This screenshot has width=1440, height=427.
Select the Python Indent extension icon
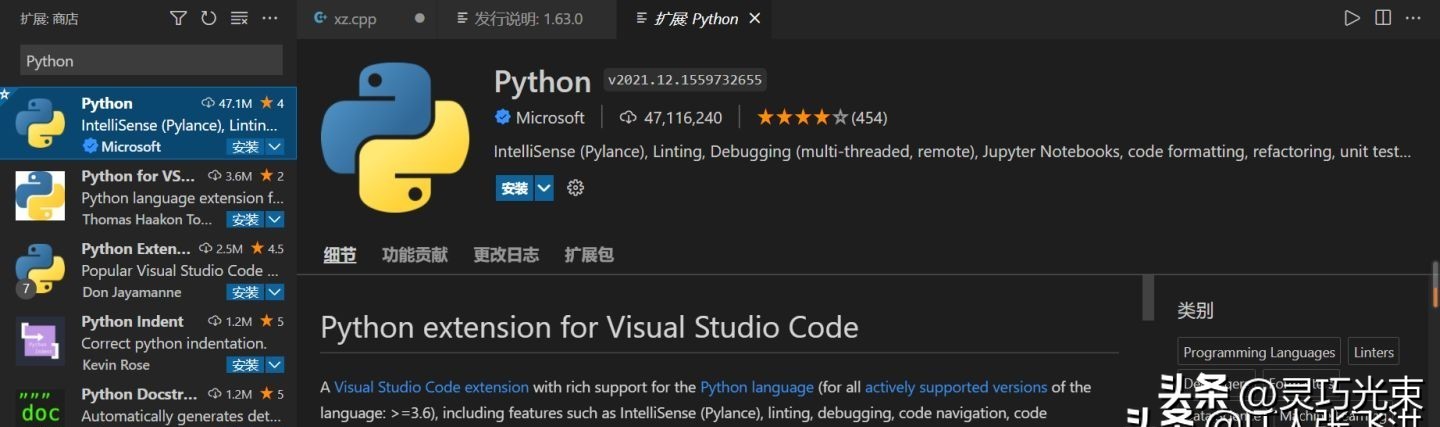point(40,341)
